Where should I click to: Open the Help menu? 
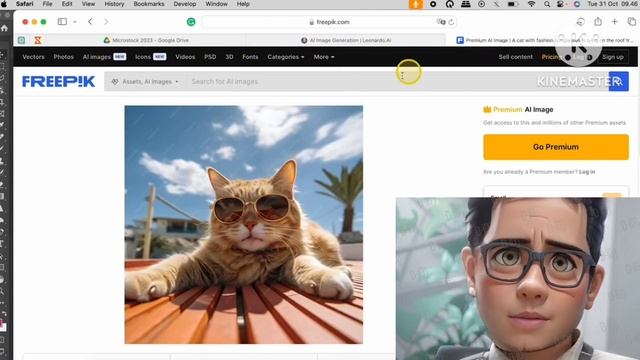click(x=243, y=4)
